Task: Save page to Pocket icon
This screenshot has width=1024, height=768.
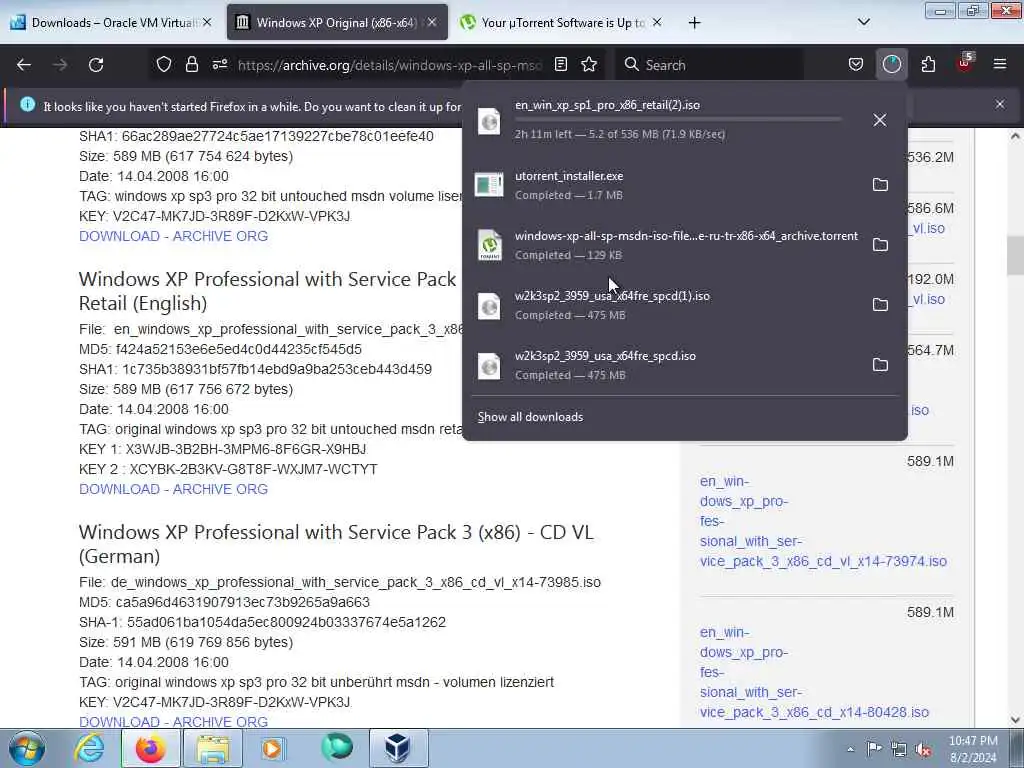Action: [x=856, y=65]
